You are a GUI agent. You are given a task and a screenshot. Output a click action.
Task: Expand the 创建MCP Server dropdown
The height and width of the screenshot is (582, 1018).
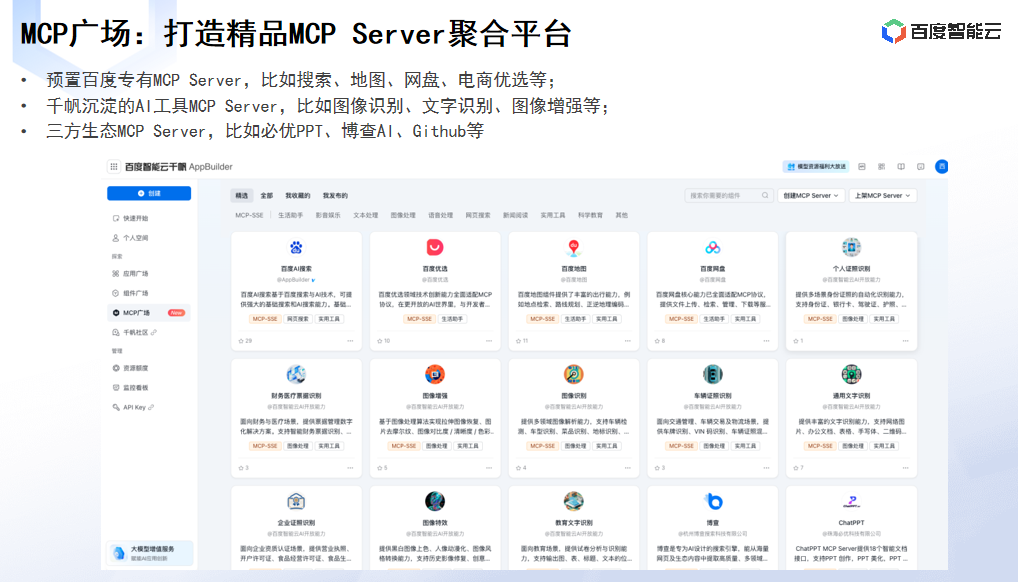point(810,195)
